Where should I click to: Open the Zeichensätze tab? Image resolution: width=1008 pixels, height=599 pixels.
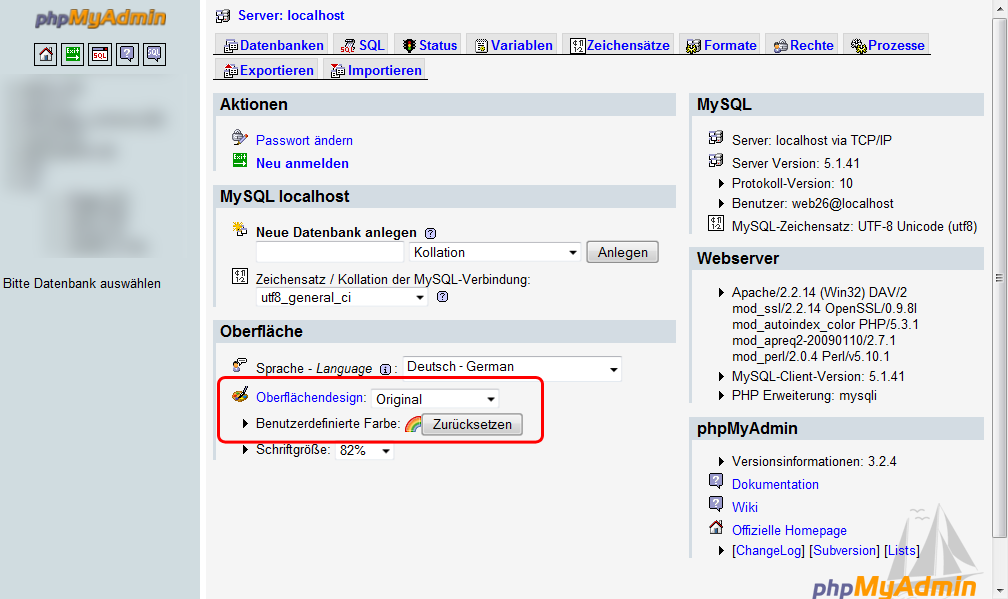pos(620,45)
